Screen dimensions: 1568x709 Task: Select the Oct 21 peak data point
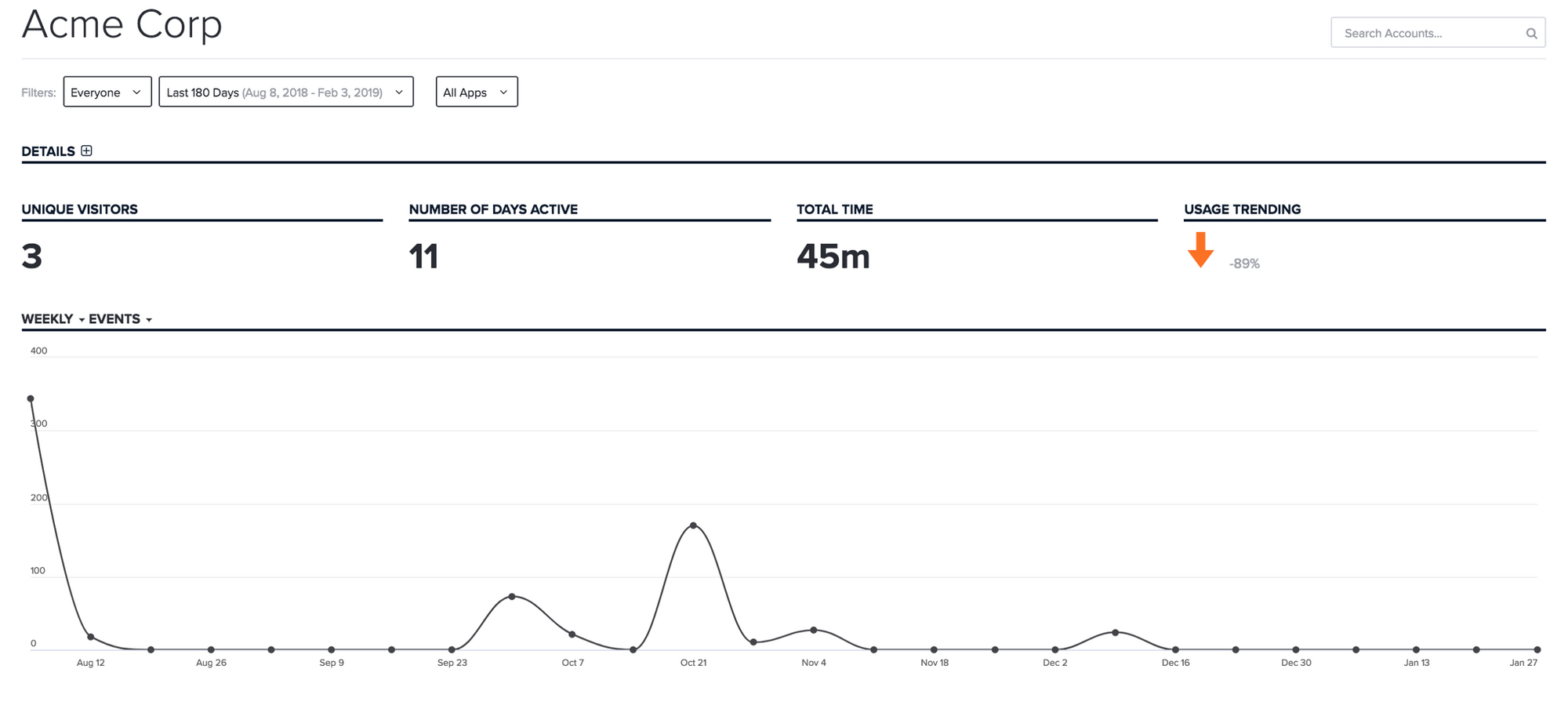(x=693, y=525)
